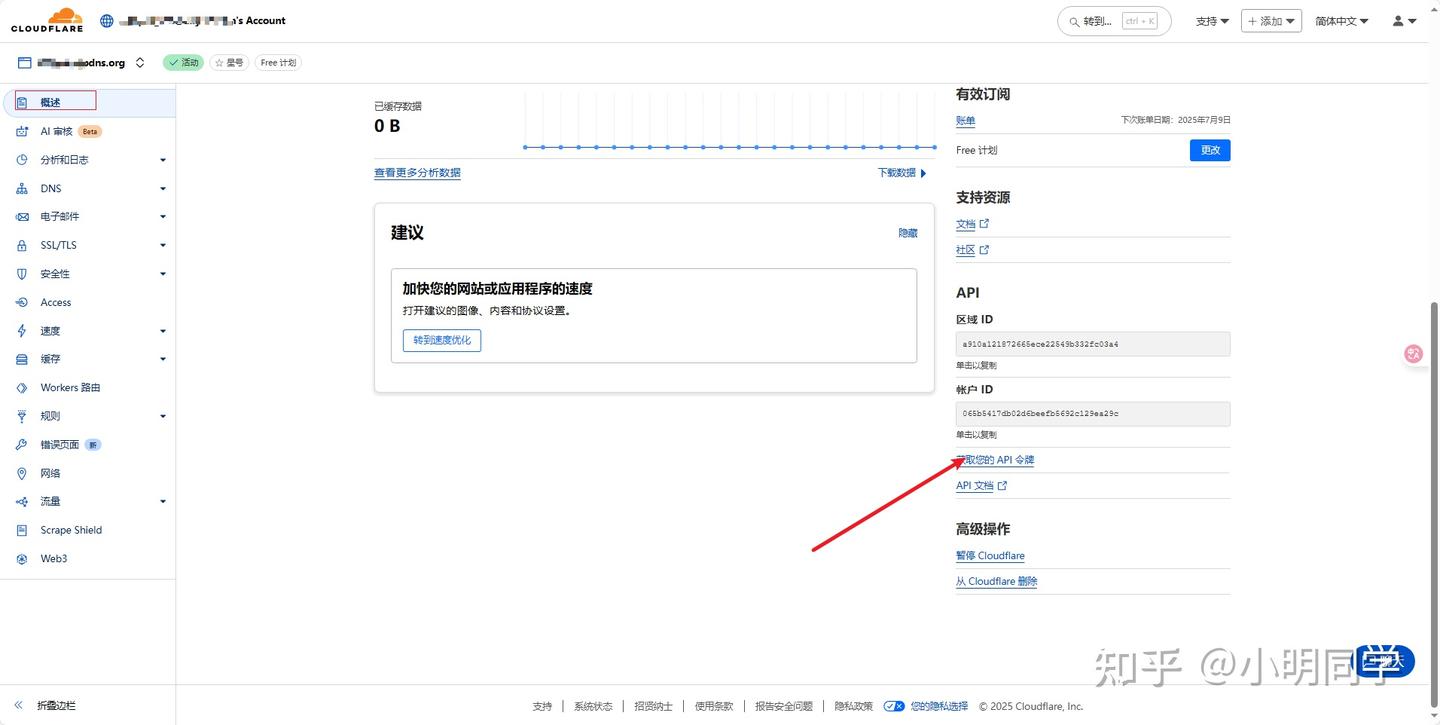Select the 概述 tab in sidebar
This screenshot has height=725, width=1440.
pos(51,101)
